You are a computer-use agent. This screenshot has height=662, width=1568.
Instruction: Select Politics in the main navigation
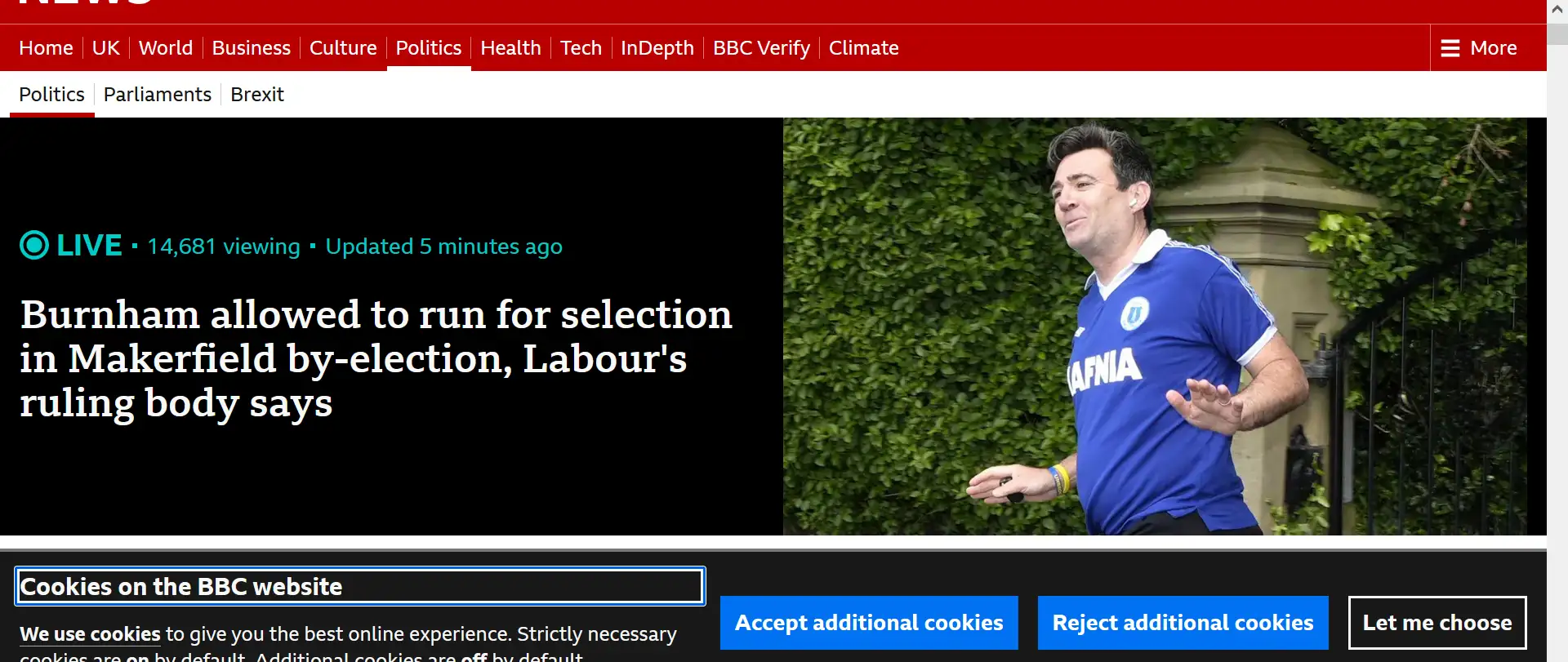tap(429, 48)
